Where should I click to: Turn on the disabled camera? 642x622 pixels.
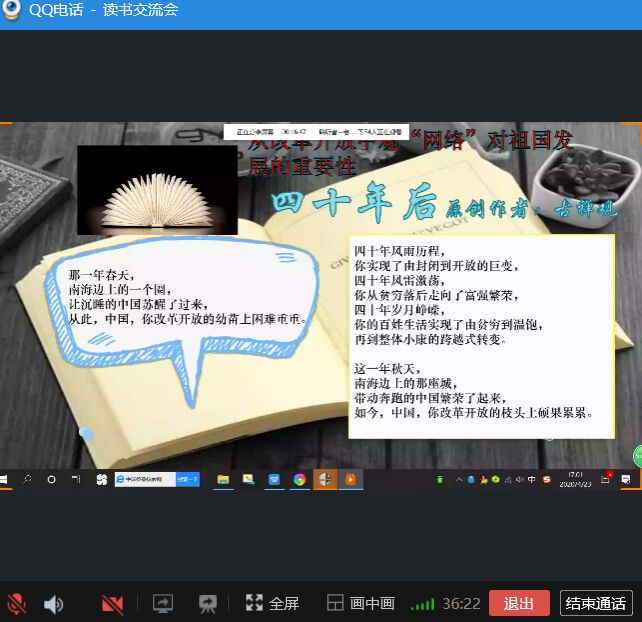112,603
